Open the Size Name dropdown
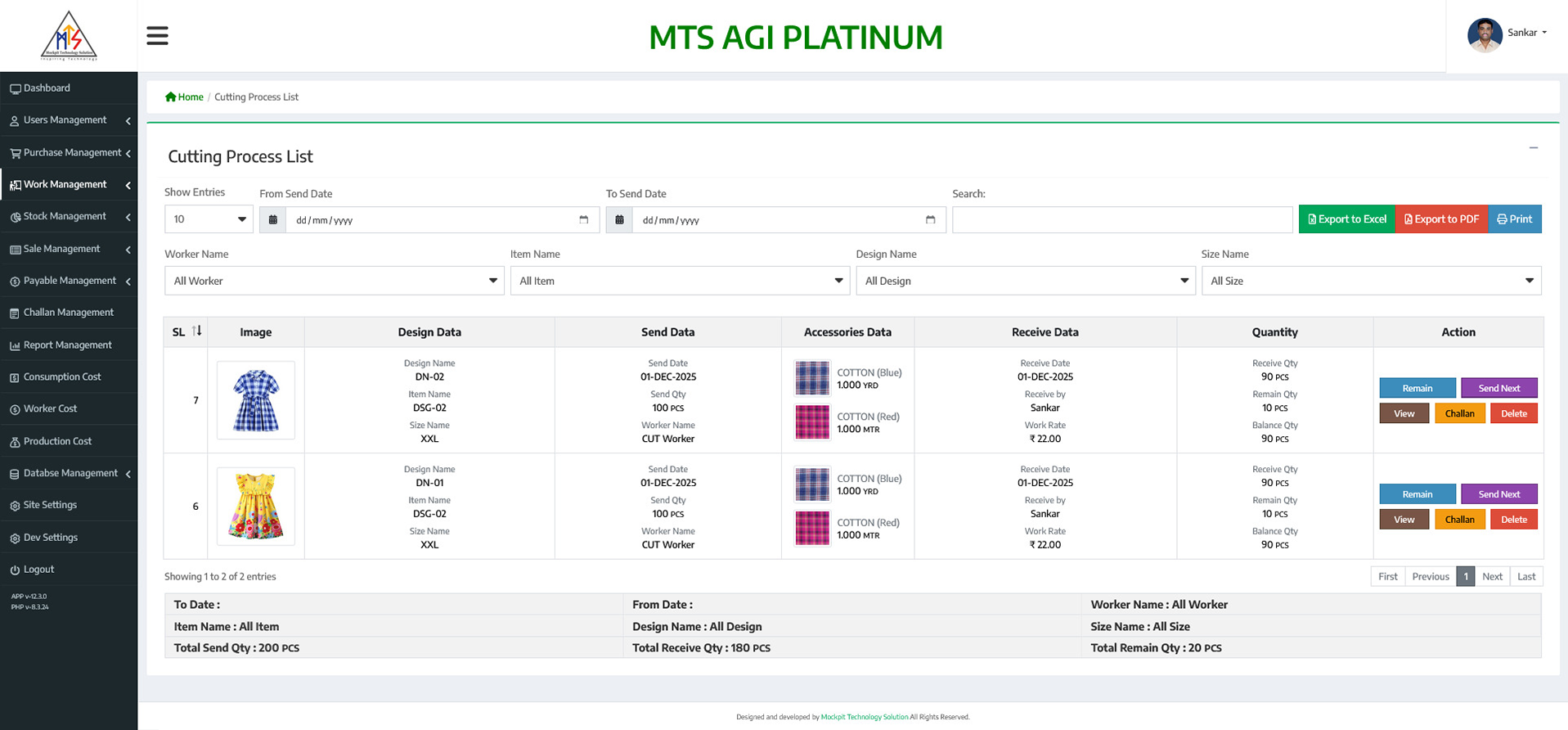The image size is (1568, 730). (x=1370, y=281)
